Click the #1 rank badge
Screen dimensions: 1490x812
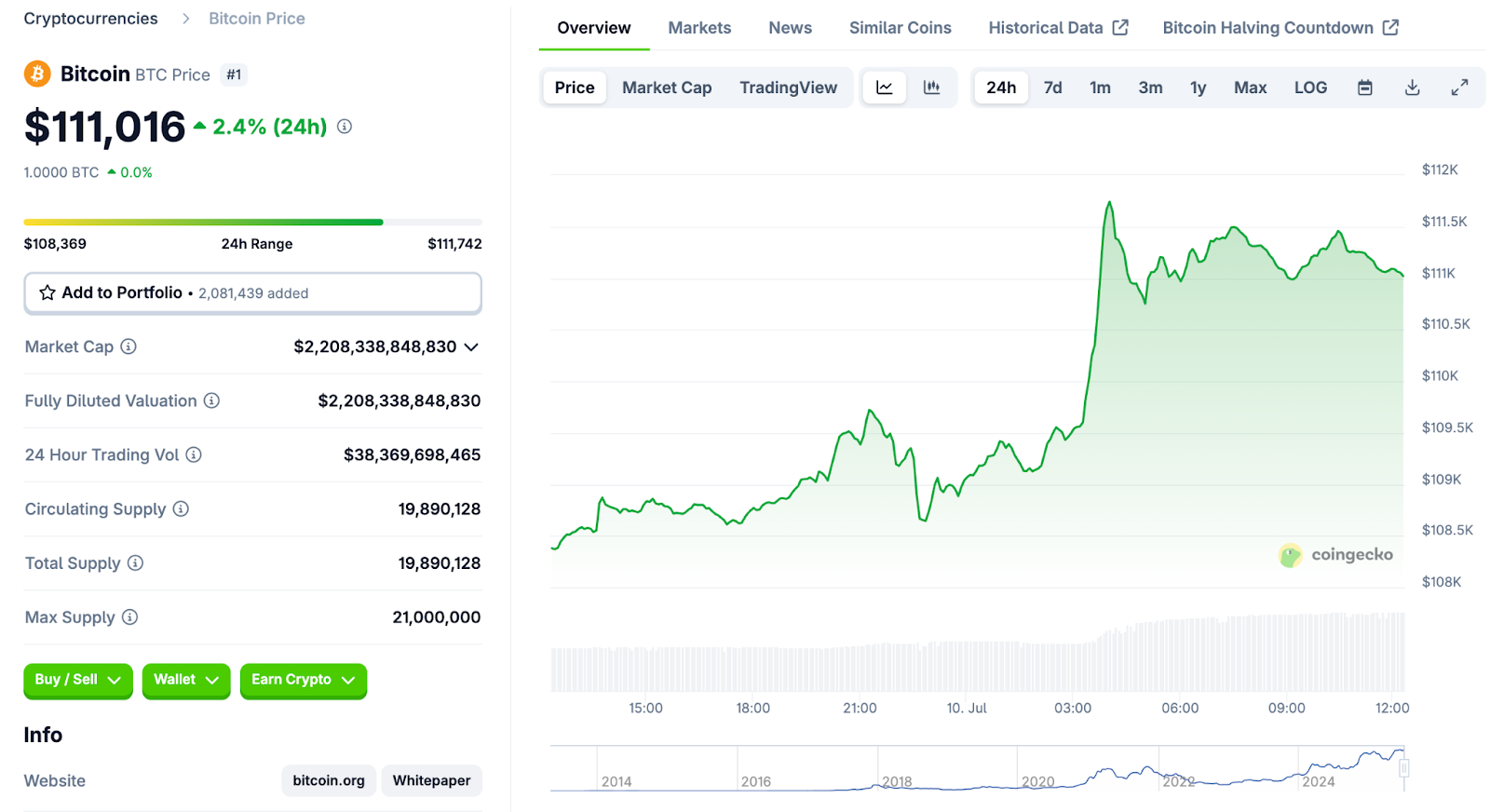click(234, 74)
